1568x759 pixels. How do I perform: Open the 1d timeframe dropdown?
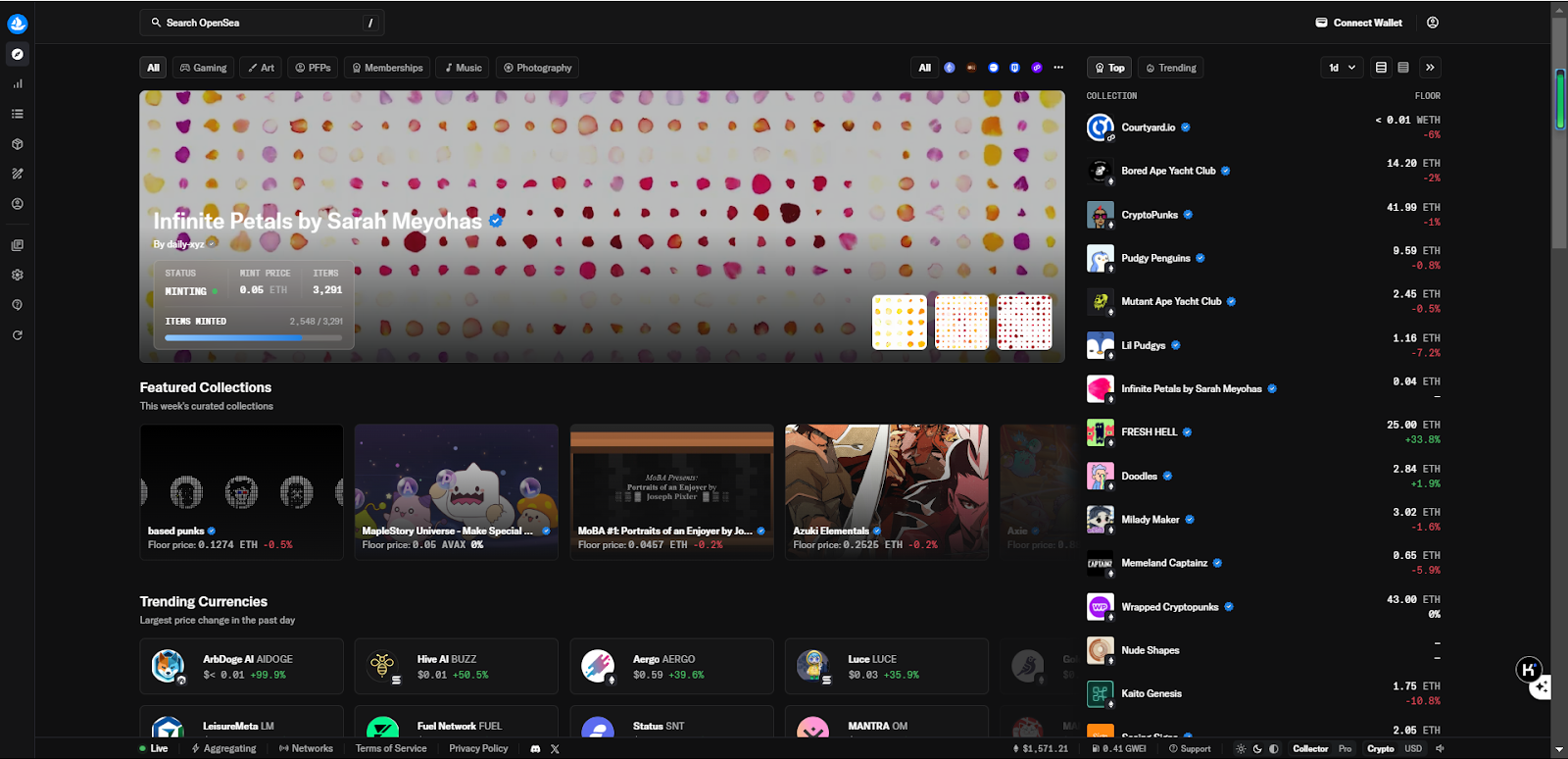1342,68
